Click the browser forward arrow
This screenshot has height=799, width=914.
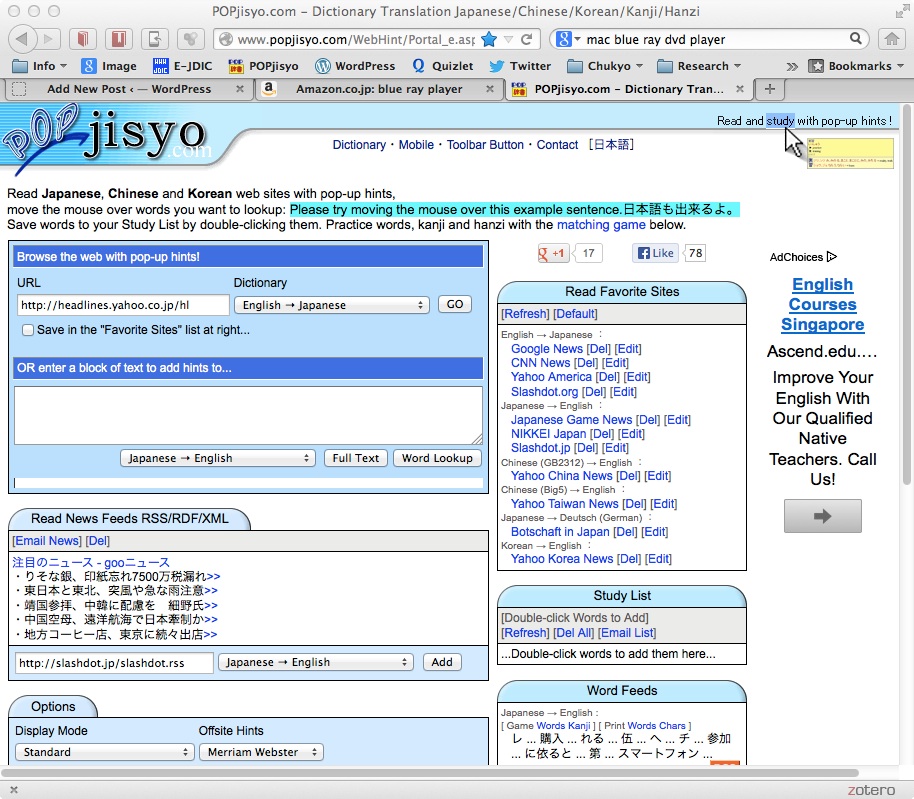(48, 39)
